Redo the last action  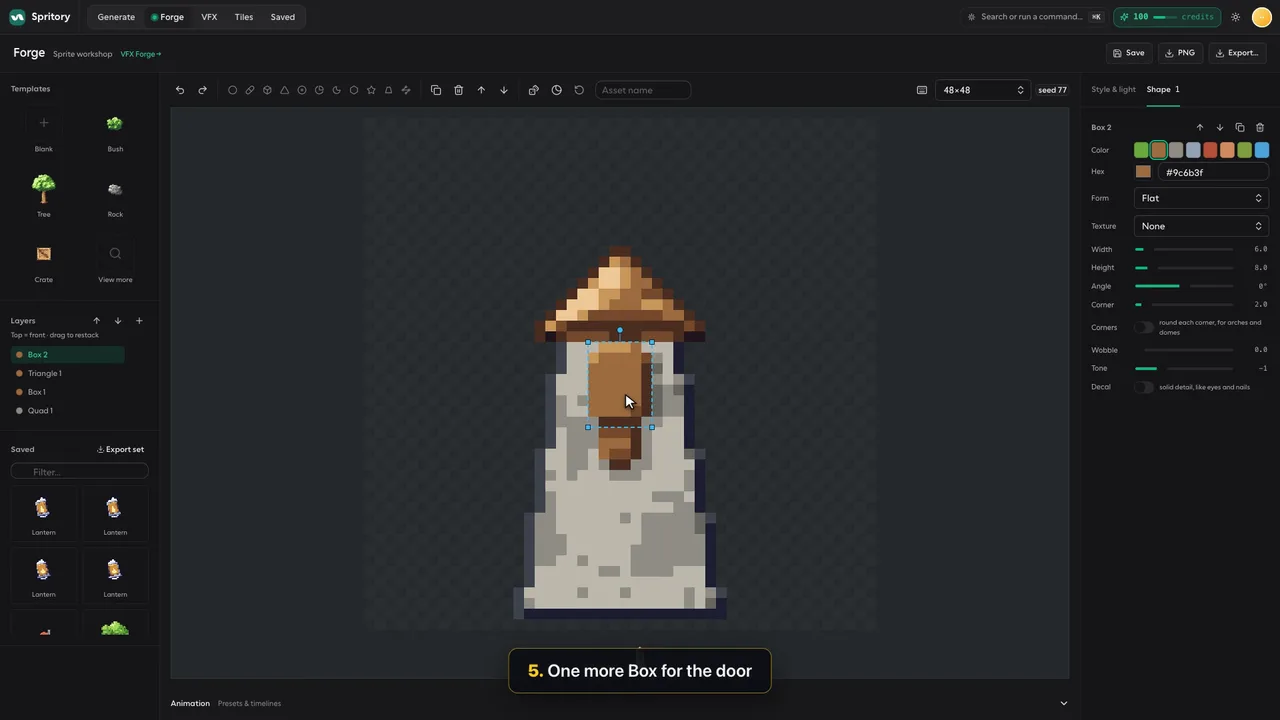pos(203,90)
